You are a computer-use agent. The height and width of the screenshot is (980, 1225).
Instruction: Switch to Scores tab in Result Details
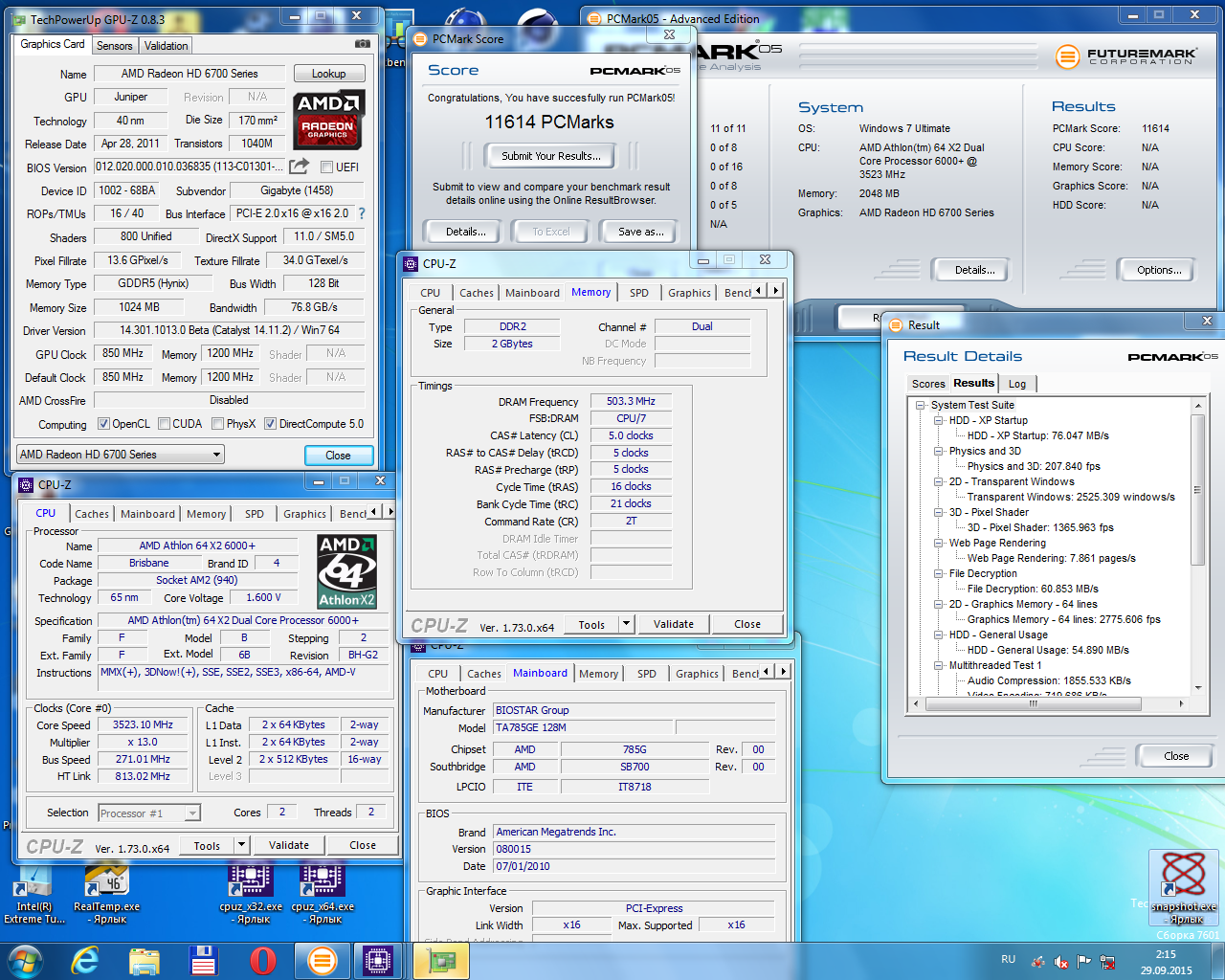pos(928,384)
